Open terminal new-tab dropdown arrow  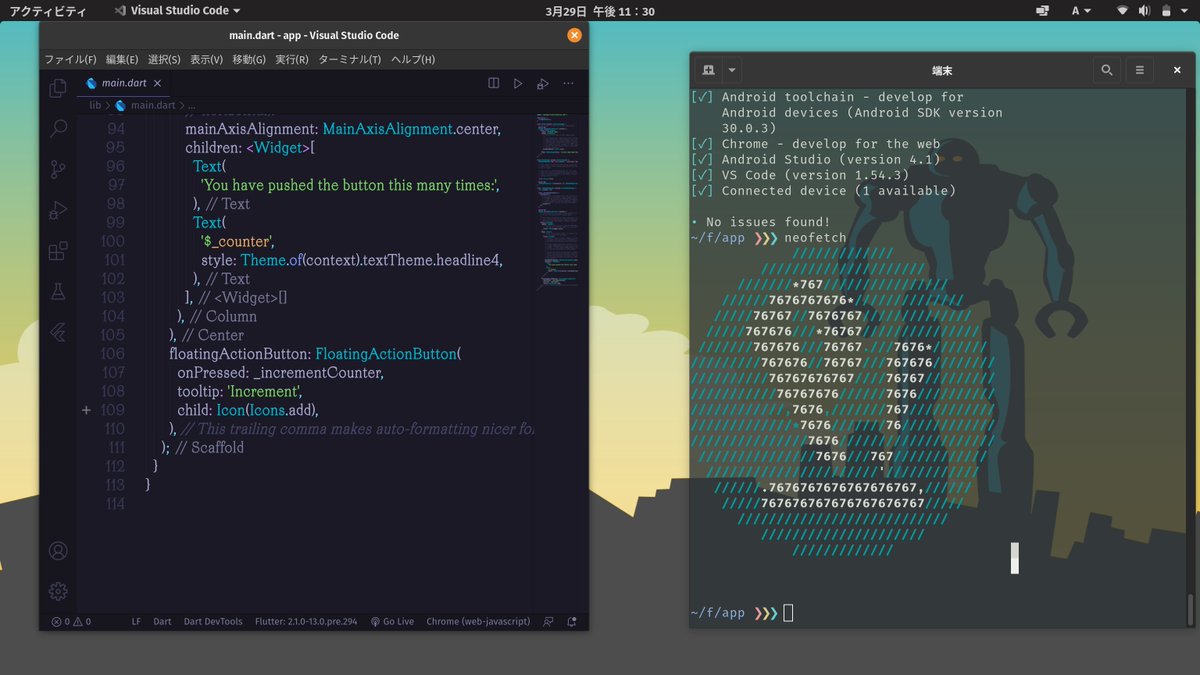tap(733, 70)
